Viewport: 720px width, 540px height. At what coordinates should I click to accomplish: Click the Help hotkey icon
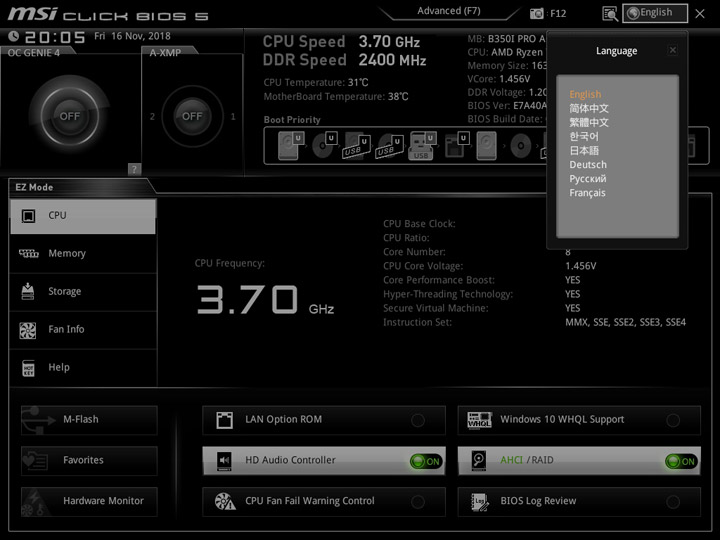click(x=28, y=368)
